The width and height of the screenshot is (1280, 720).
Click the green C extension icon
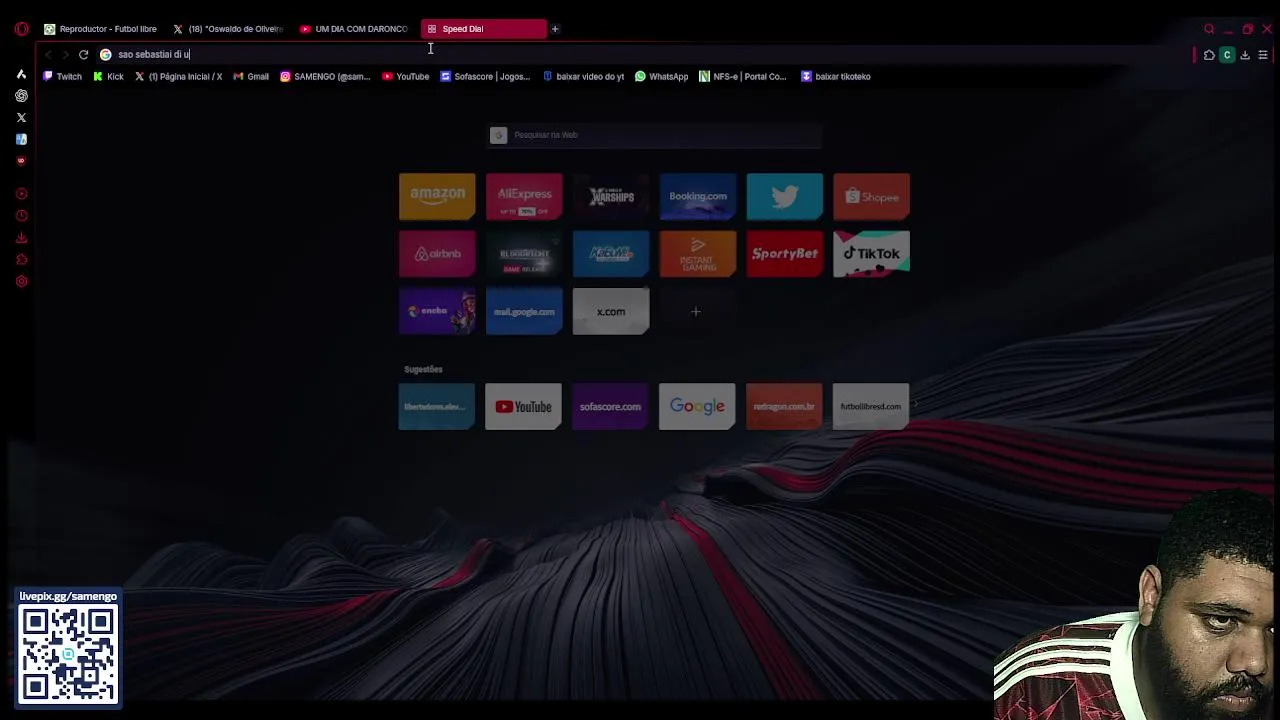pyautogui.click(x=1227, y=55)
